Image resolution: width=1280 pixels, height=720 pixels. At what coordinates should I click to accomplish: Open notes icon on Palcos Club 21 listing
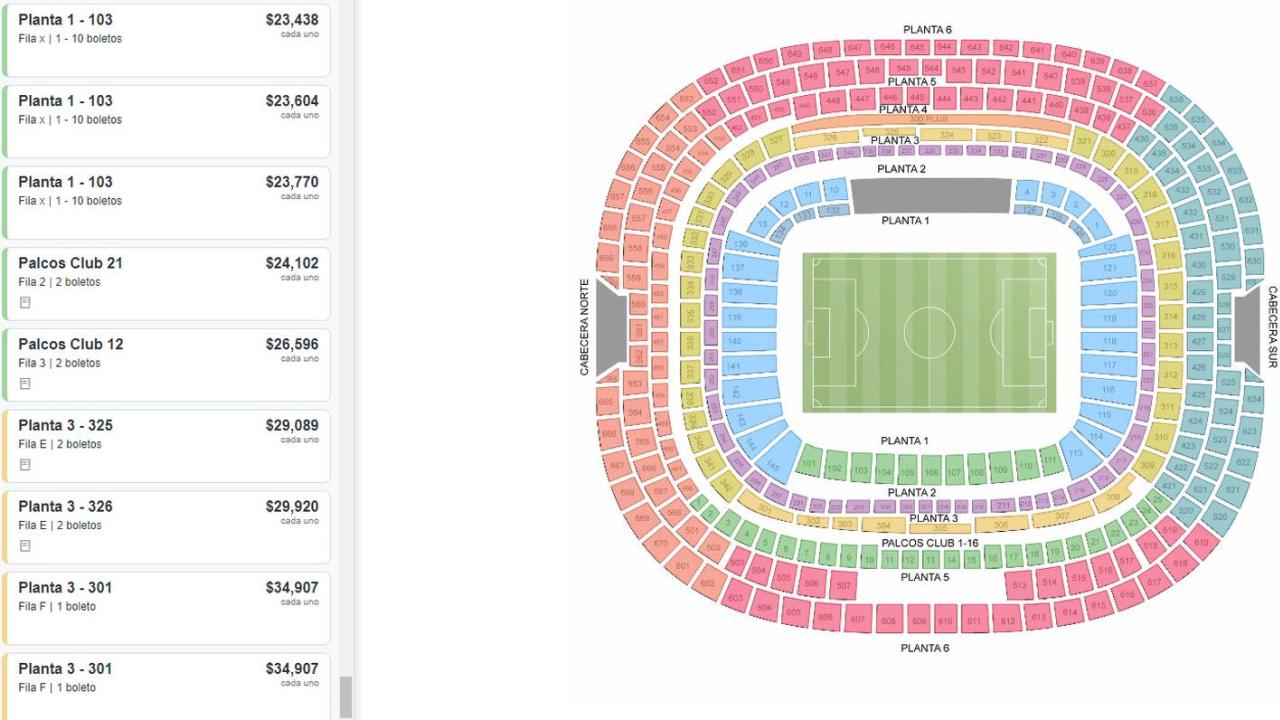25,302
